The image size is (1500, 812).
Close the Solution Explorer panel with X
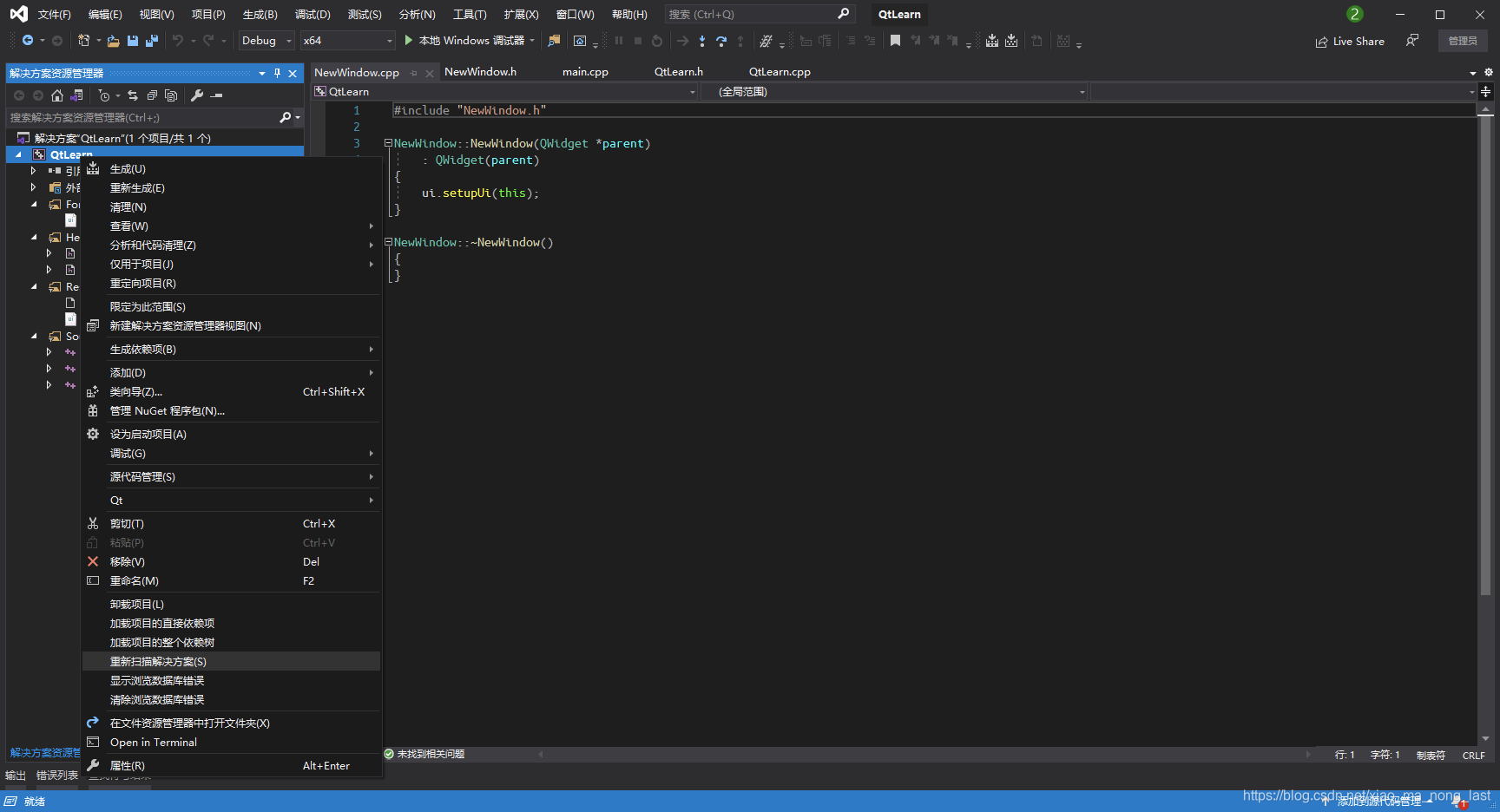(293, 74)
